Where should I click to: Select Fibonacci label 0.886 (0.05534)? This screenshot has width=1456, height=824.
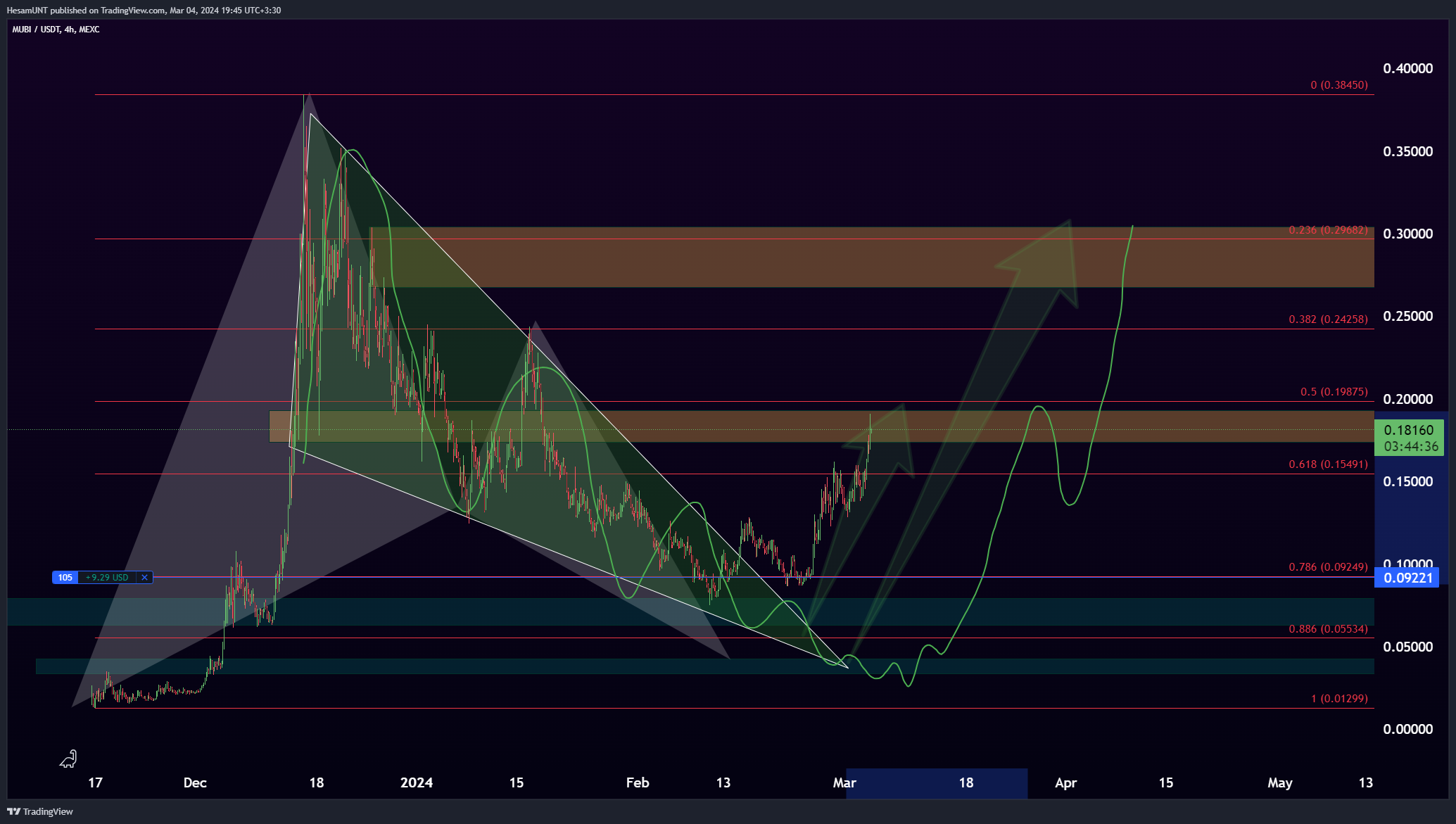(x=1328, y=629)
